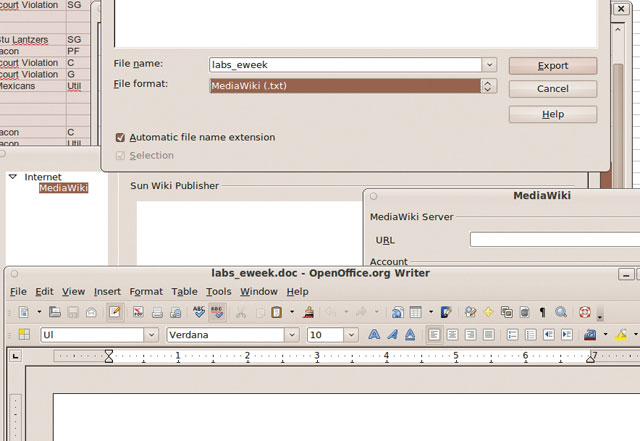Open the Edit menu
640x441 pixels.
click(44, 292)
